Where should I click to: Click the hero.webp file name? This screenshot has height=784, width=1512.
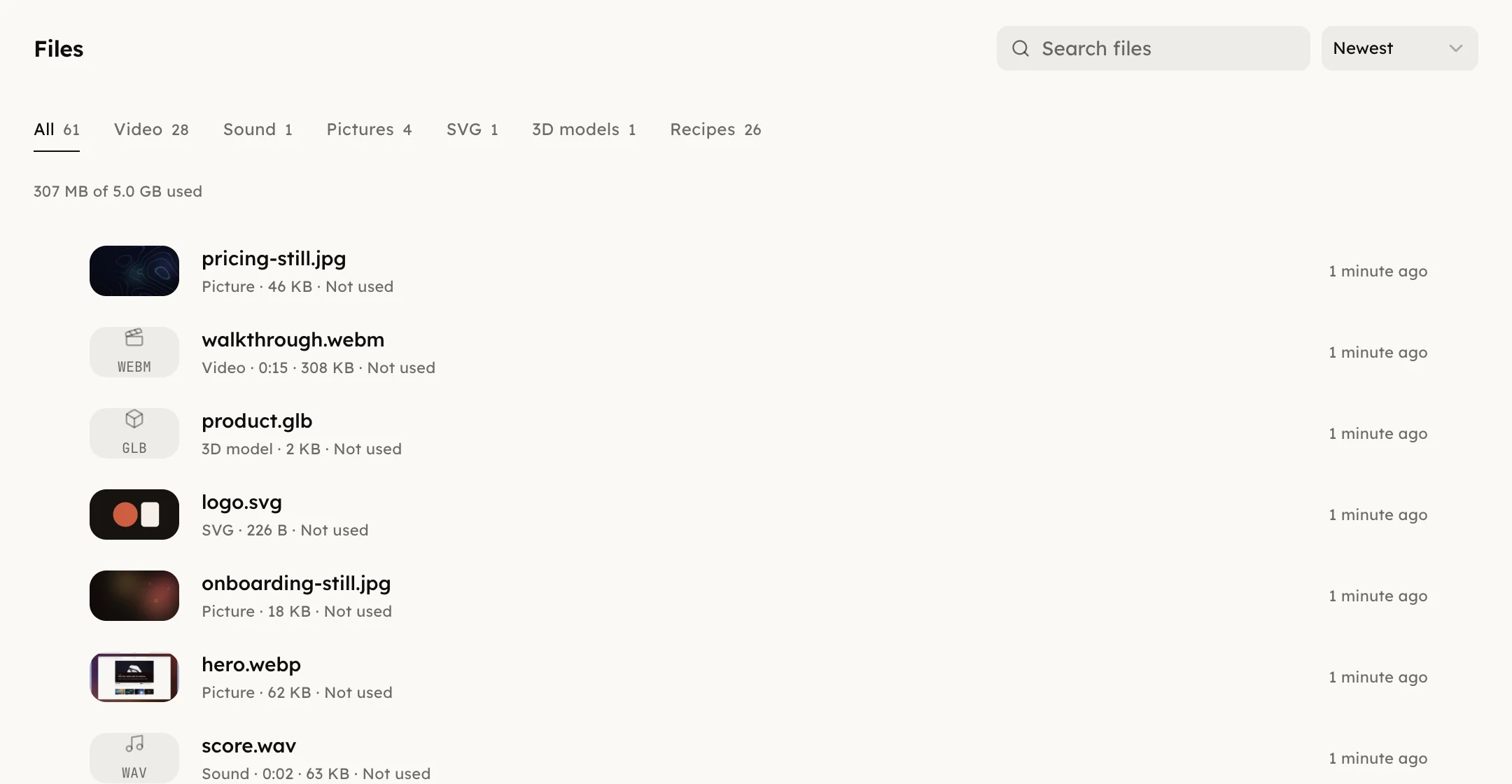pos(251,665)
